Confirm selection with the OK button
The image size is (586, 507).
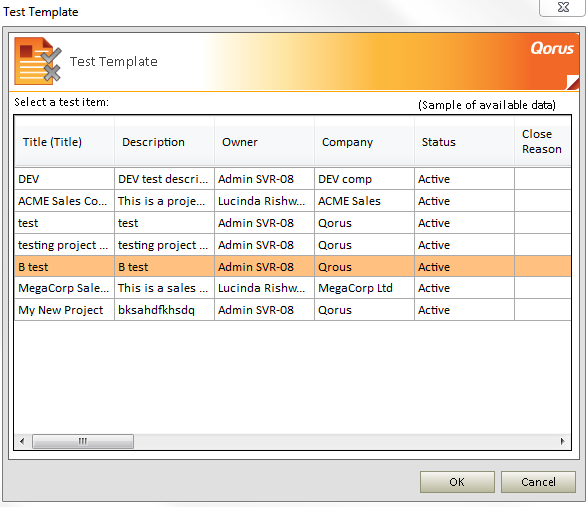point(457,482)
